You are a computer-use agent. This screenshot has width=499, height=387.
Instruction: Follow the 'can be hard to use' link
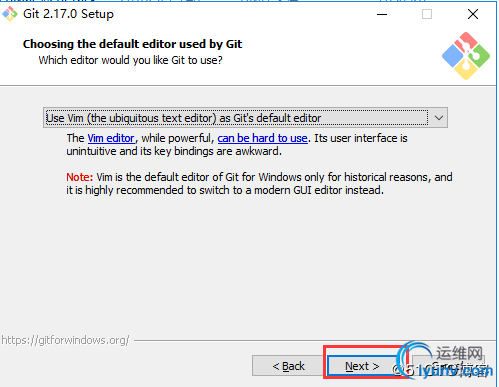[262, 138]
